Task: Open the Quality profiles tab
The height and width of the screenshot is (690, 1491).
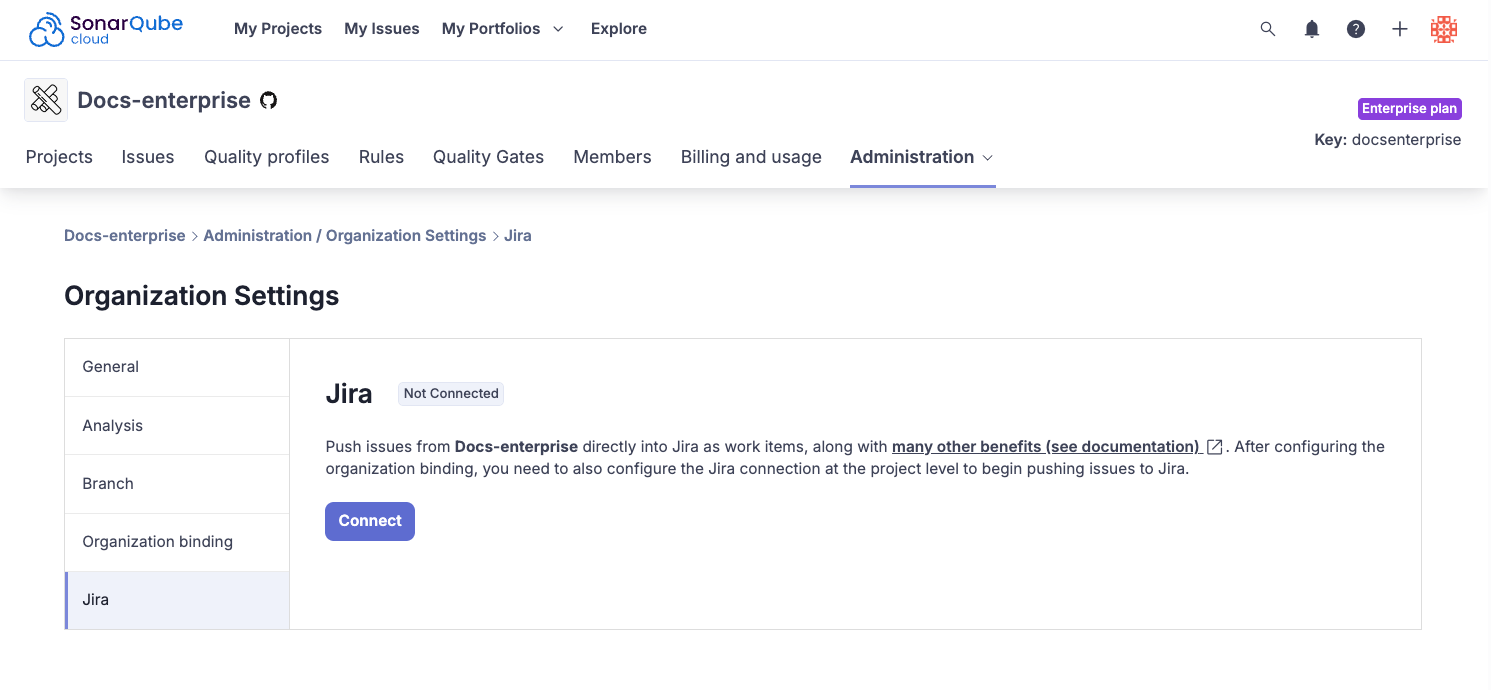Action: click(x=267, y=157)
